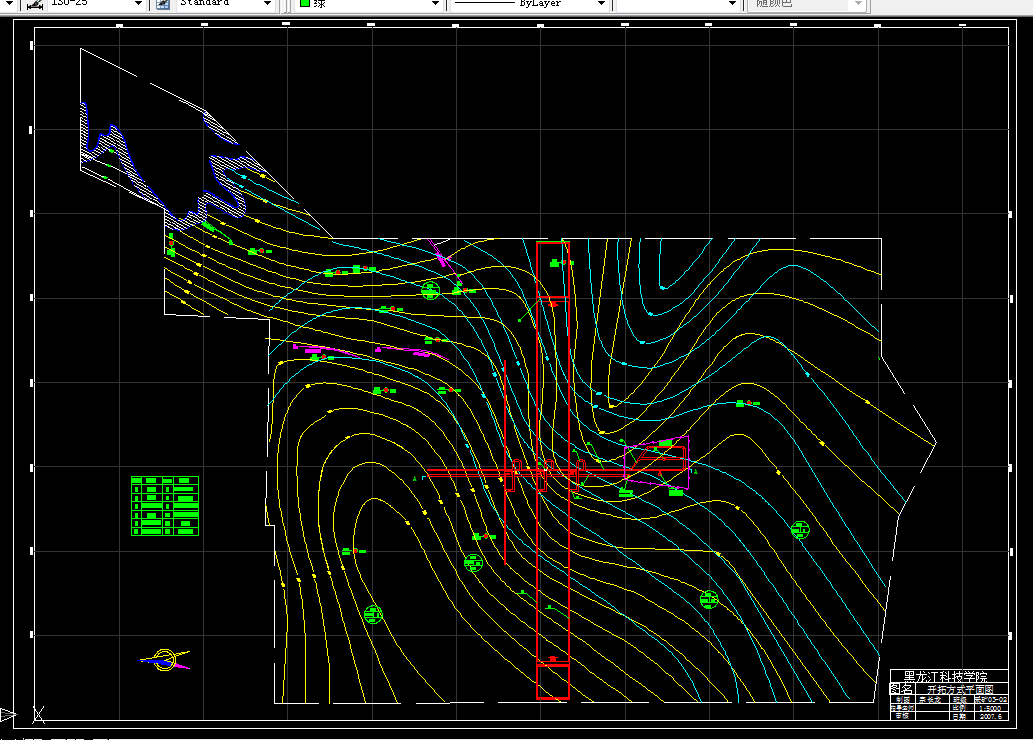Select the topmost green circled borehole symbol
This screenshot has width=1033, height=740.
point(430,290)
